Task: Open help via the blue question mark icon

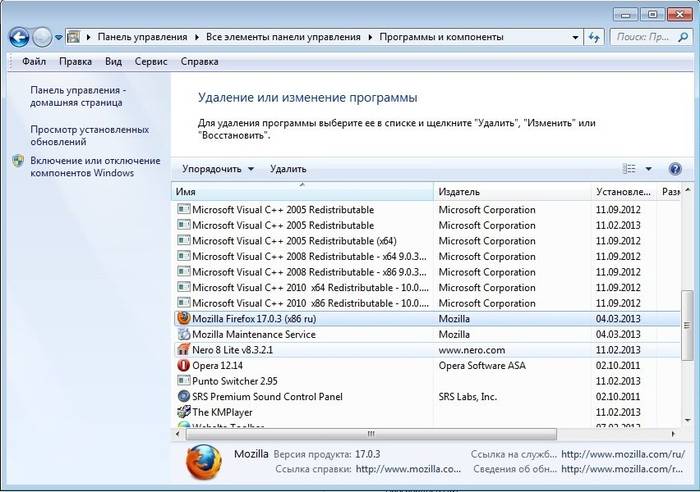Action: tap(674, 169)
